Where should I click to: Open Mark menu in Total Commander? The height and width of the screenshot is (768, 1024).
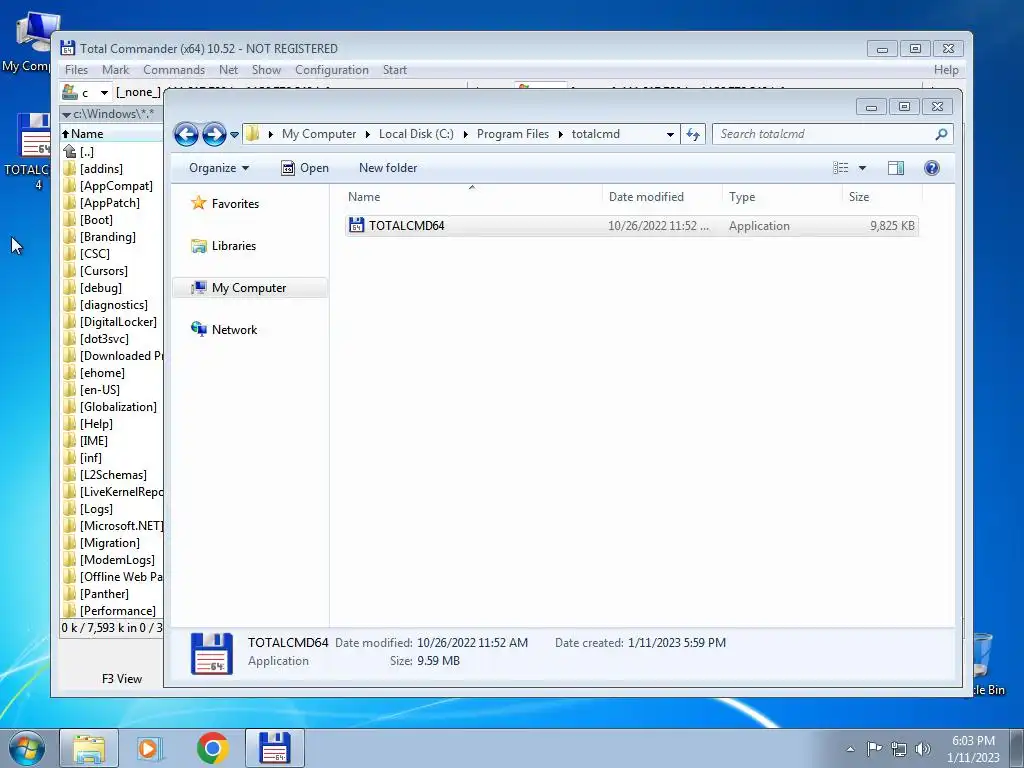(116, 70)
